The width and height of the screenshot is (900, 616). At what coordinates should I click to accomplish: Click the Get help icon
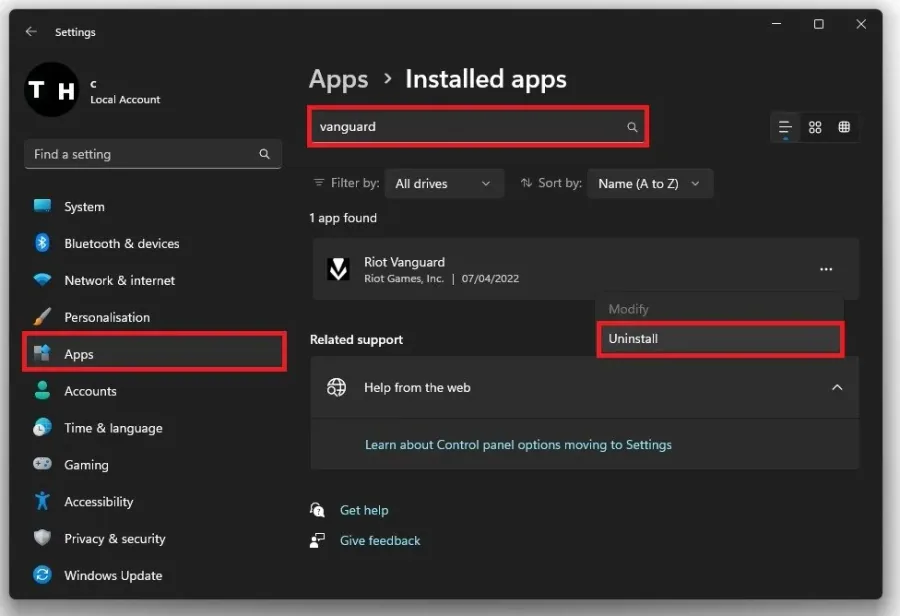(317, 510)
